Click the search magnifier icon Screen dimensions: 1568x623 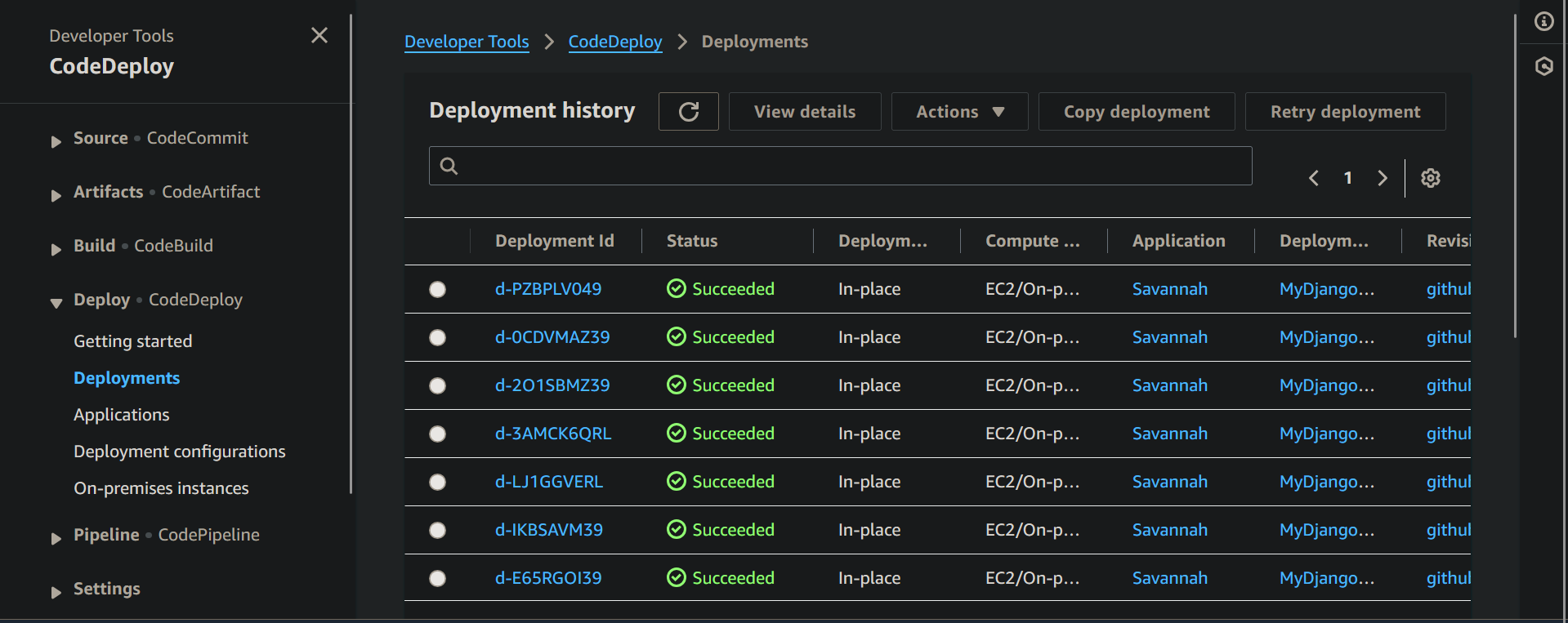pyautogui.click(x=449, y=166)
